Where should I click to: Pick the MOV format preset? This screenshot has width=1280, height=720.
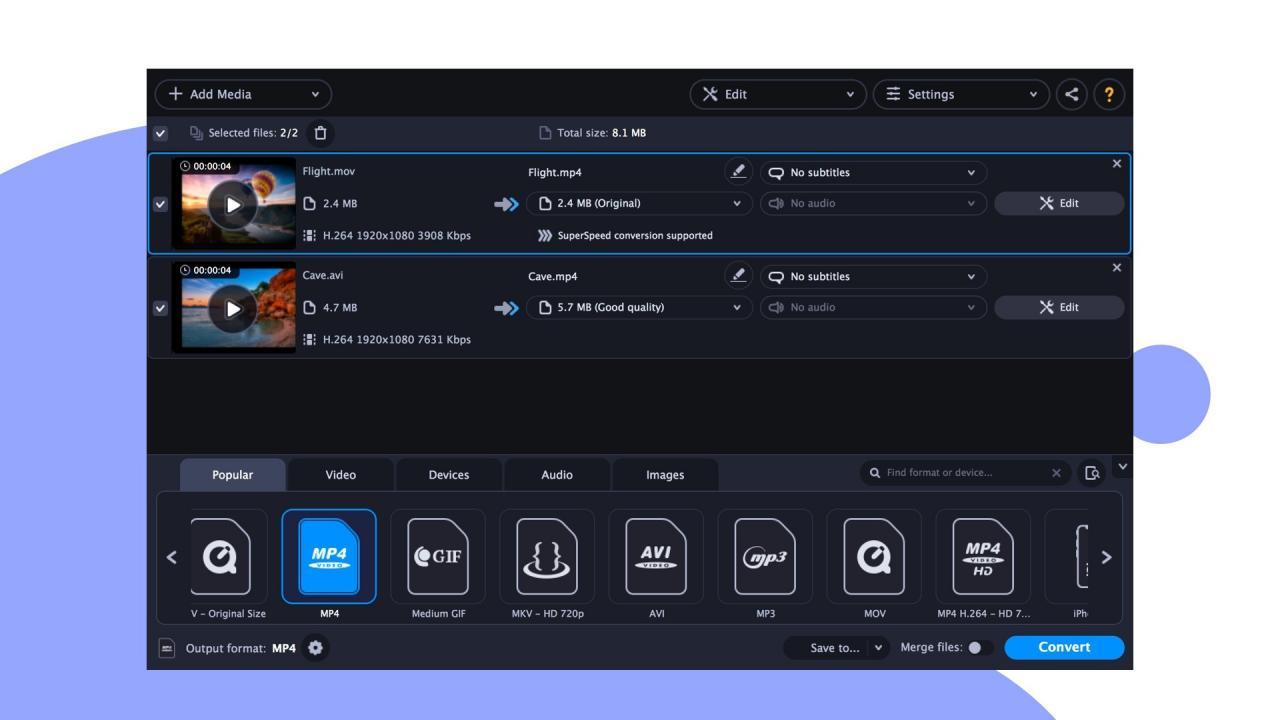873,557
